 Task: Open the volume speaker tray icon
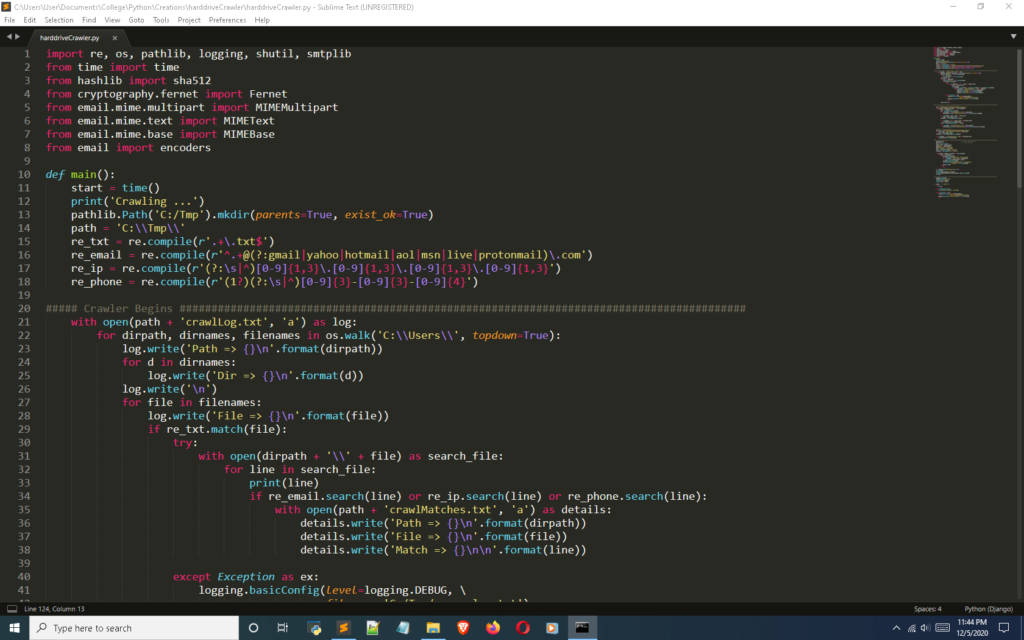coord(925,628)
